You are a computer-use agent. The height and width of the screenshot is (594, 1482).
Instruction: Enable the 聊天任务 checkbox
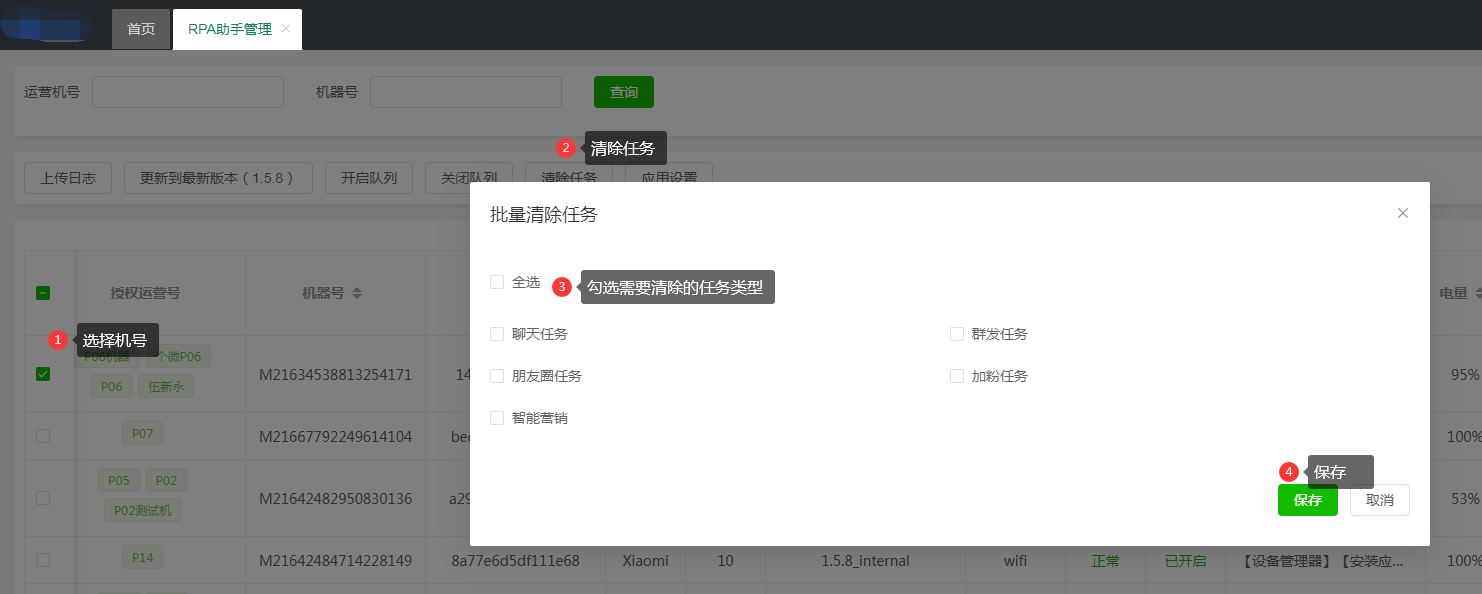(497, 334)
